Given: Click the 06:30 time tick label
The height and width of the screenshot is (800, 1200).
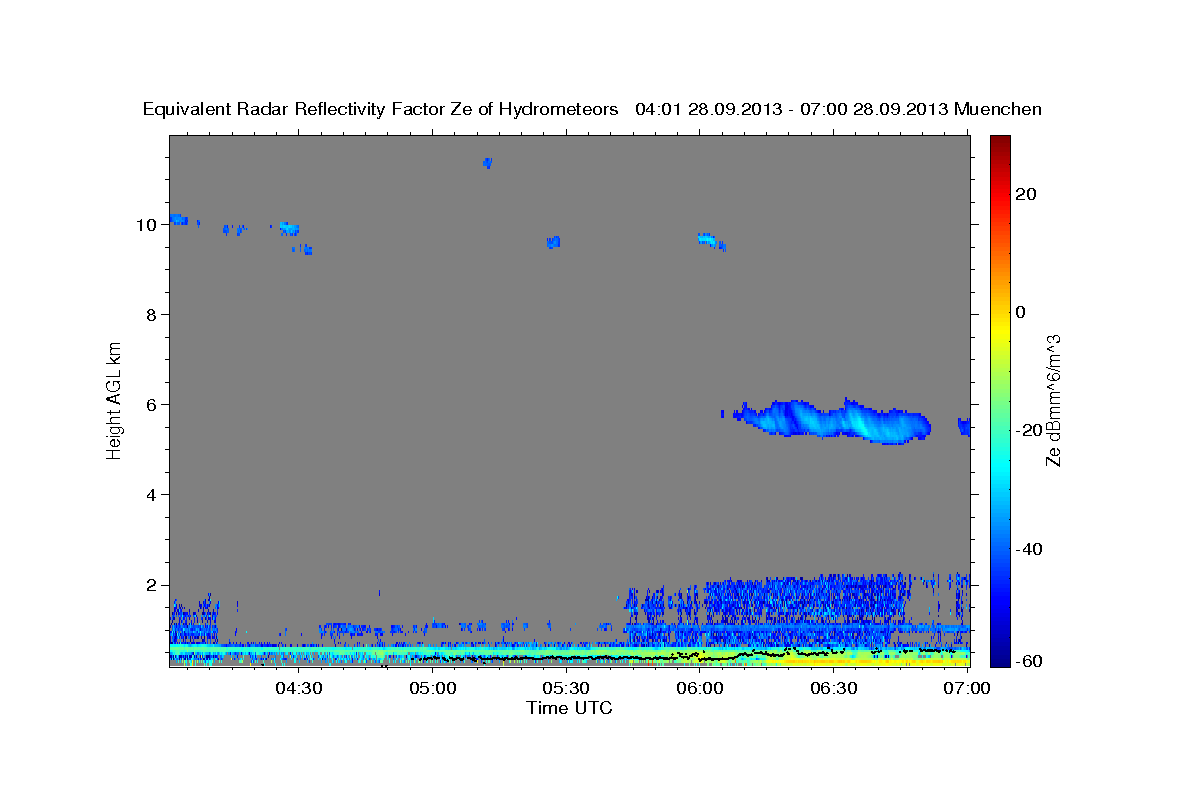Looking at the screenshot, I should click(x=834, y=688).
